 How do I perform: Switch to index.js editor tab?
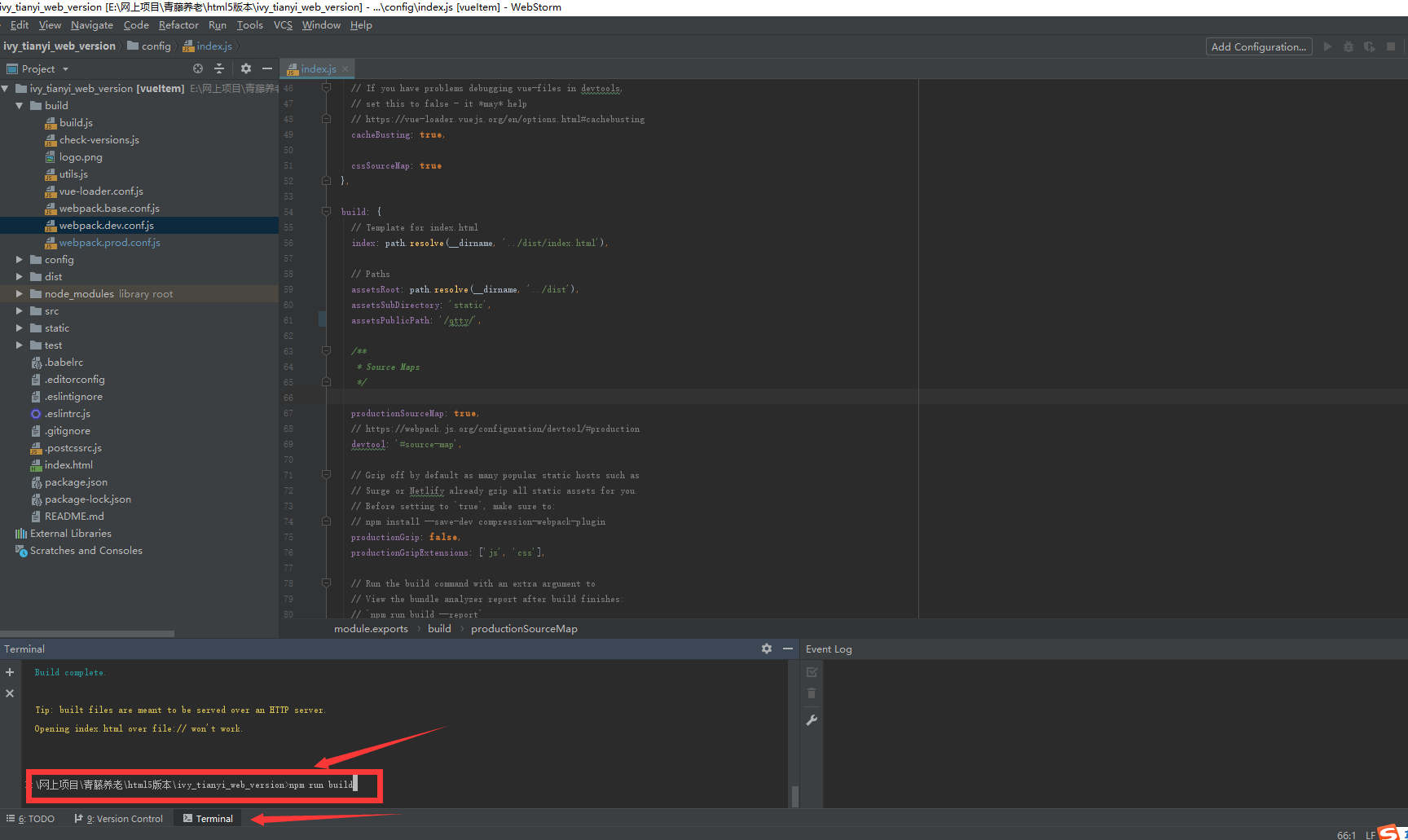coord(318,69)
